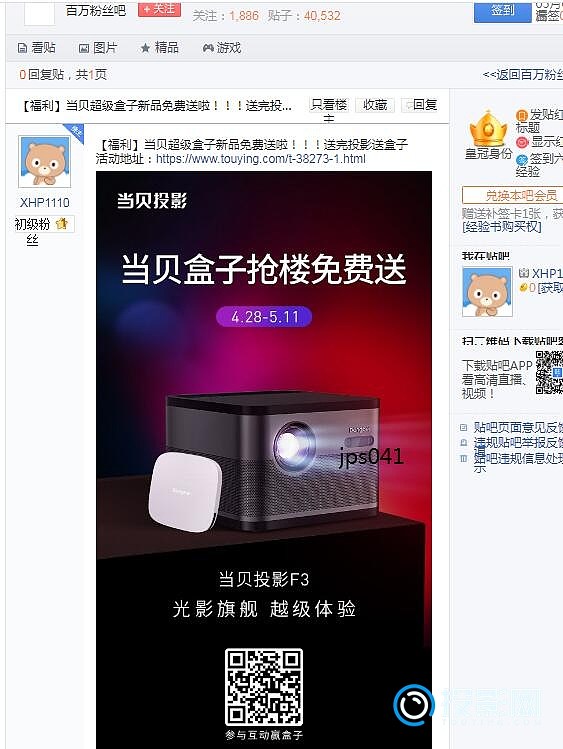The width and height of the screenshot is (563, 749).
Task: Click the sidebar bear avatar thumbnail
Action: tap(487, 292)
